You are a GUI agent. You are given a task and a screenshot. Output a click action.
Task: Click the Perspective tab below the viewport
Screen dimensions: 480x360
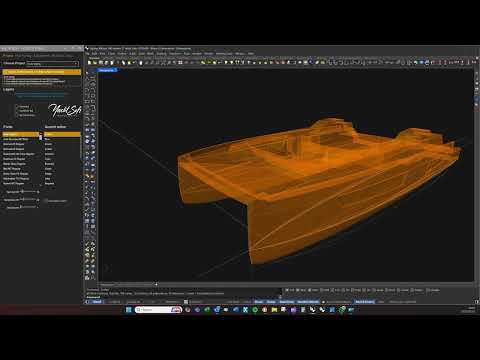(x=107, y=285)
